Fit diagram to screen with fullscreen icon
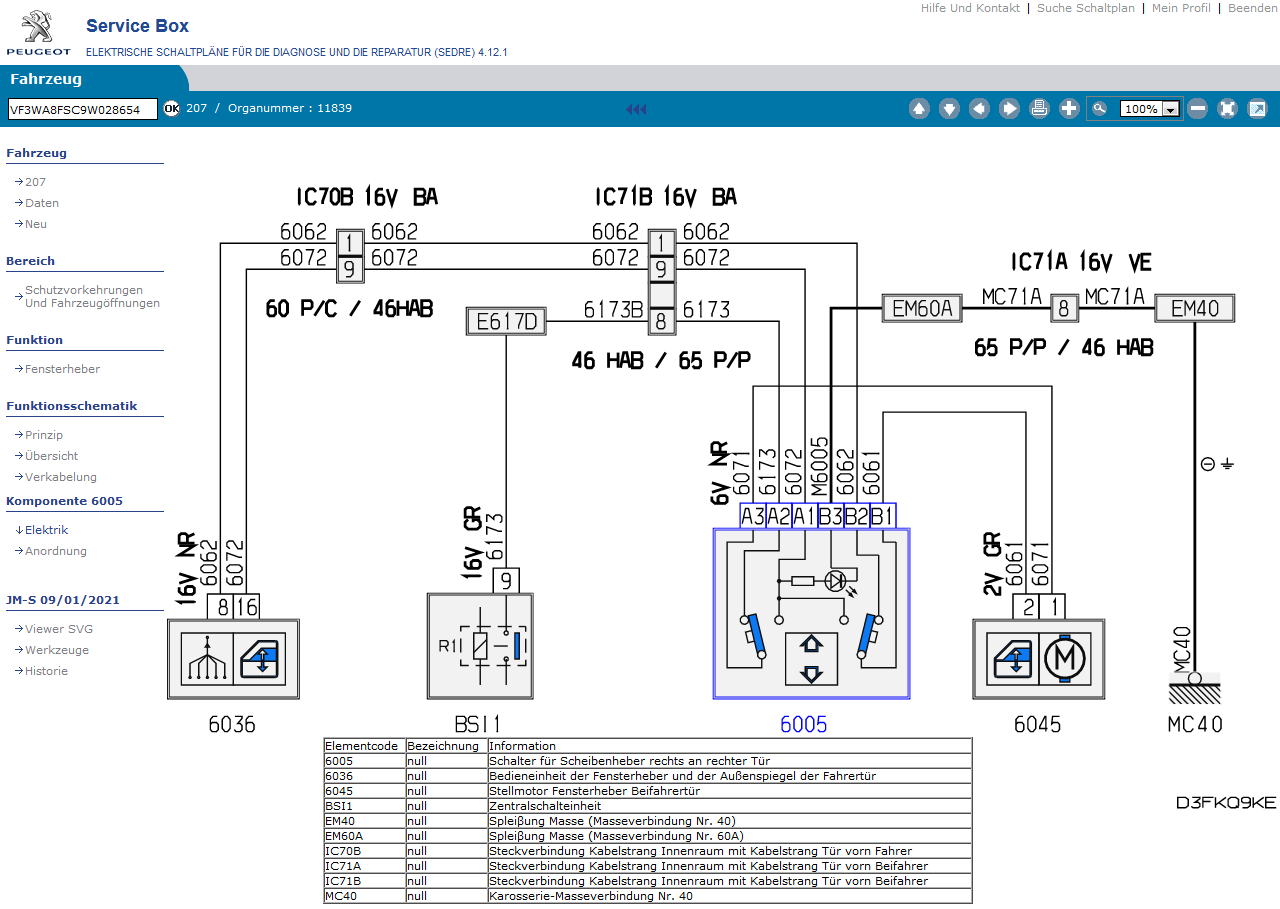 (1227, 109)
